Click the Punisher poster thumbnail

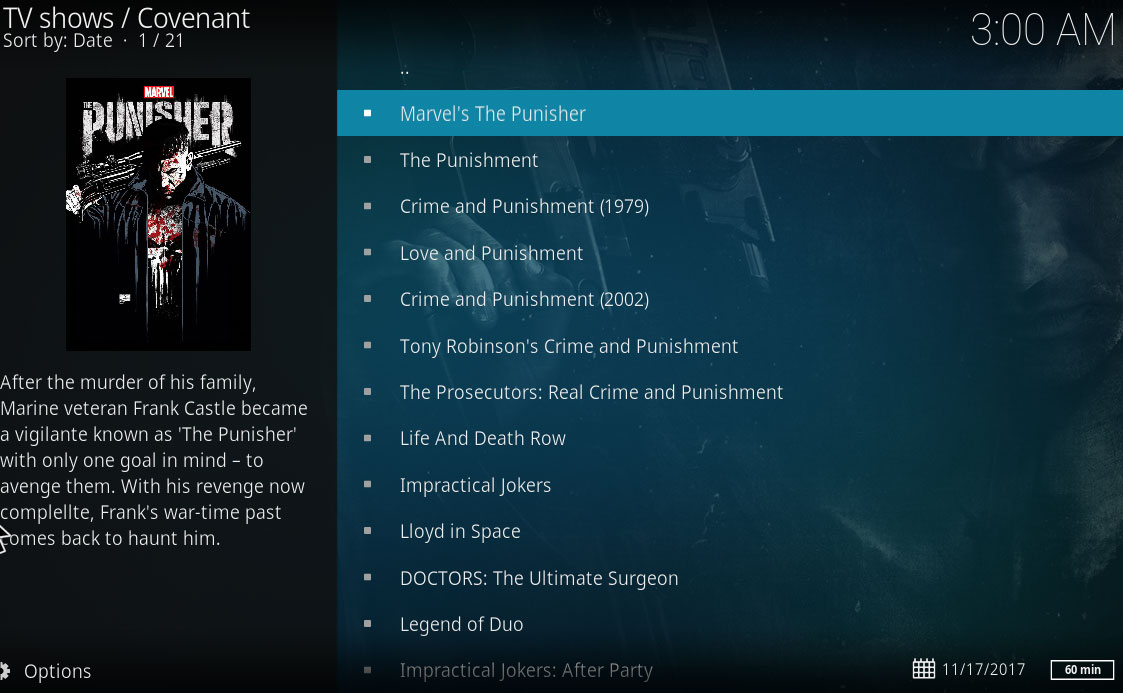[x=158, y=214]
